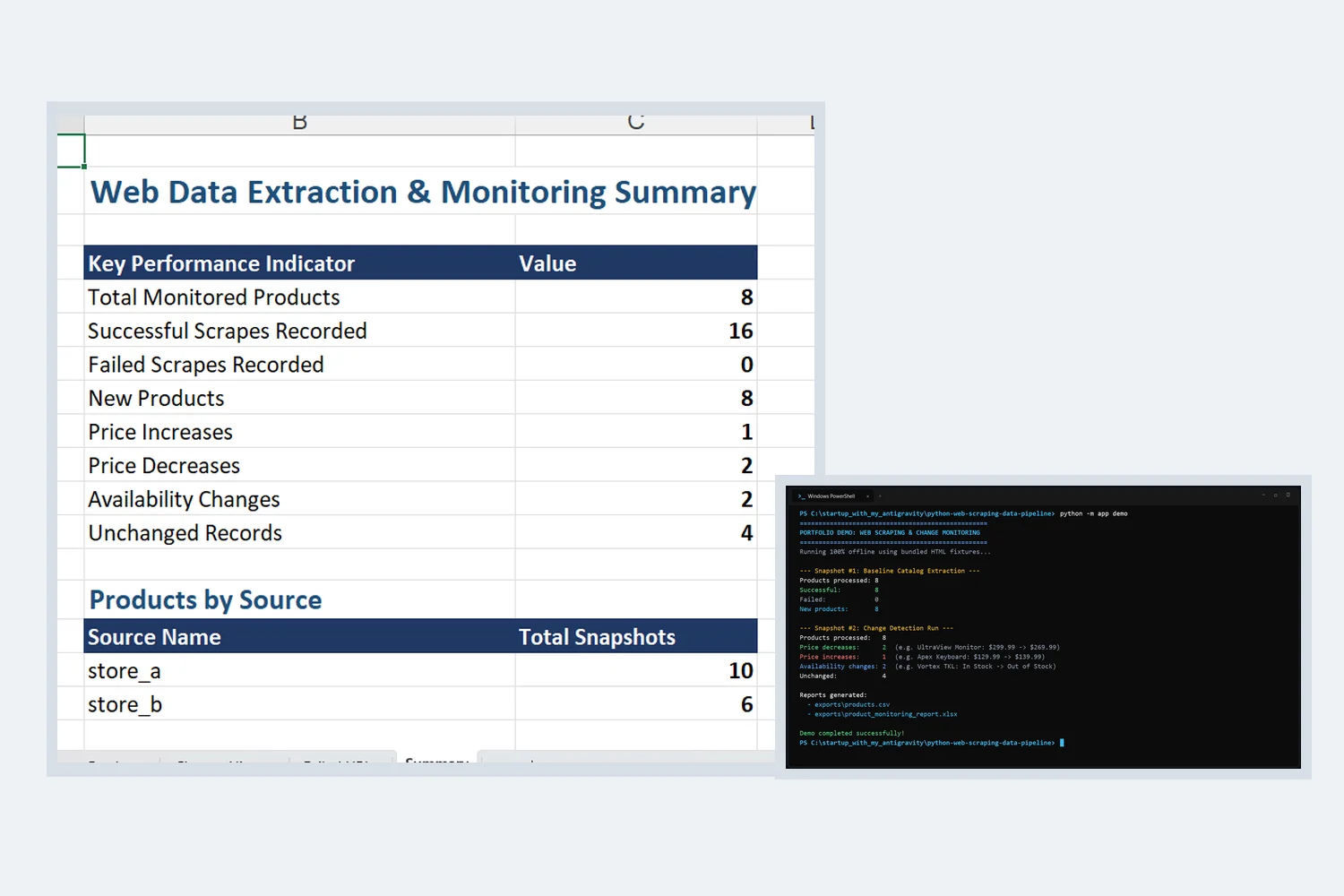The width and height of the screenshot is (1344, 896).
Task: Click the 'New Products' cell
Action: point(299,398)
